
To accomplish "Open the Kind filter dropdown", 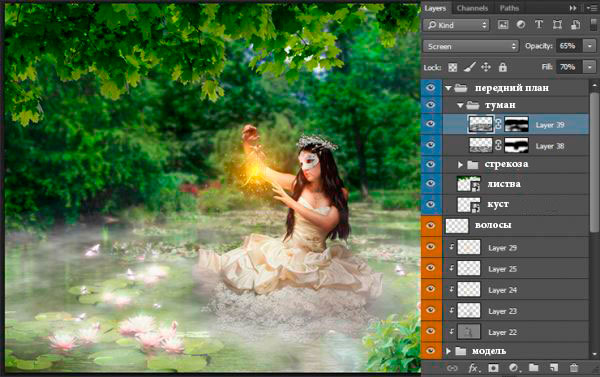I will coord(456,25).
